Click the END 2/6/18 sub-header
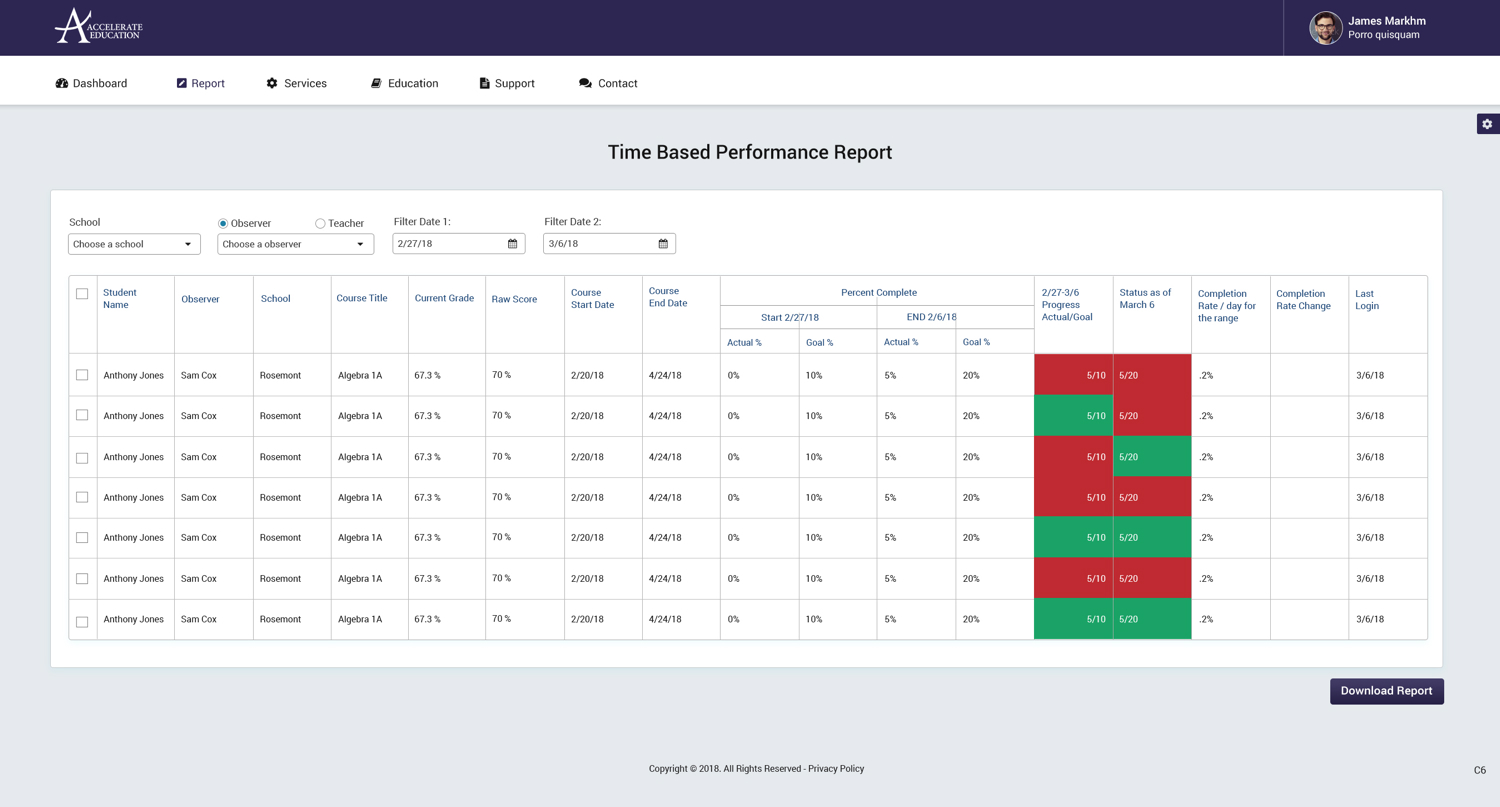Screen dimensions: 1500x807 (931, 317)
